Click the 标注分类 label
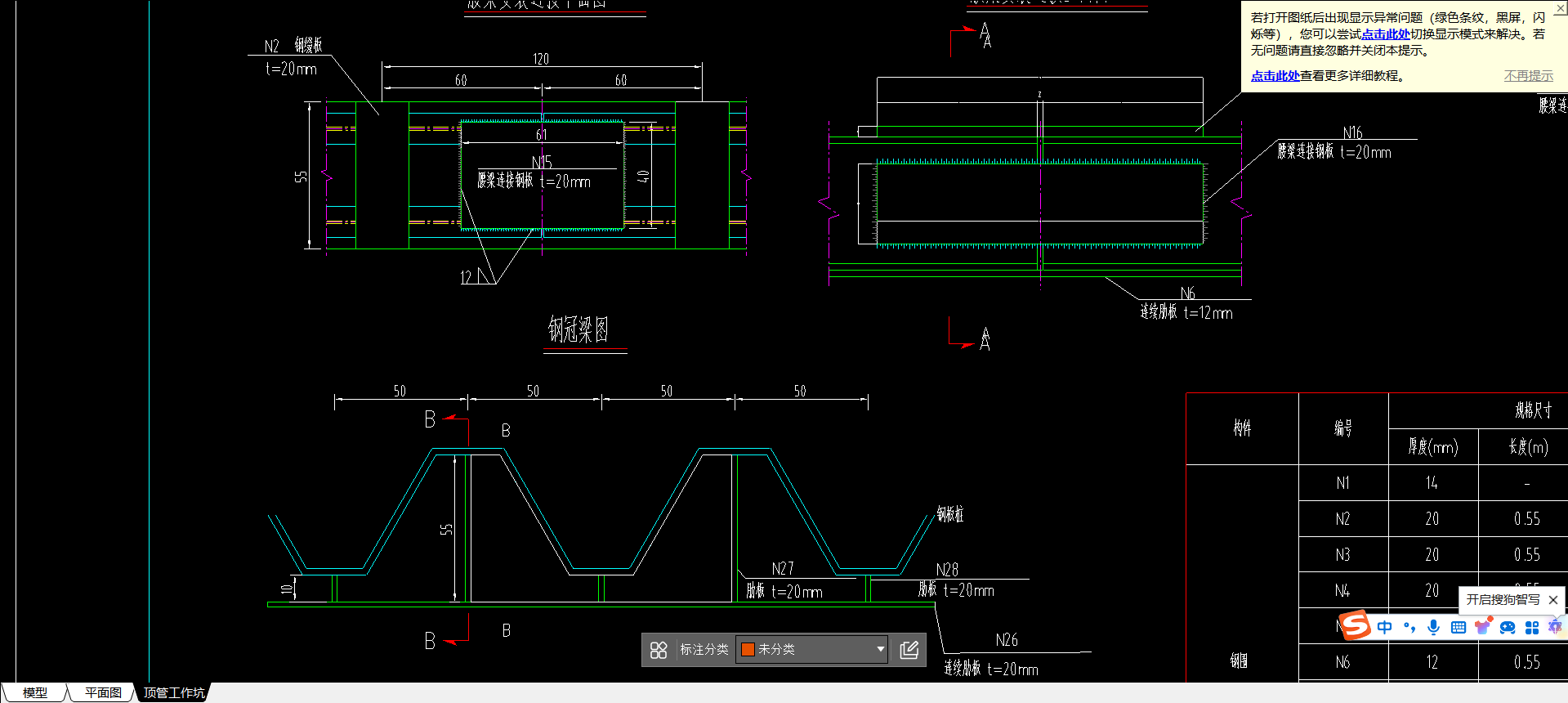This screenshot has height=703, width=1568. pyautogui.click(x=704, y=649)
